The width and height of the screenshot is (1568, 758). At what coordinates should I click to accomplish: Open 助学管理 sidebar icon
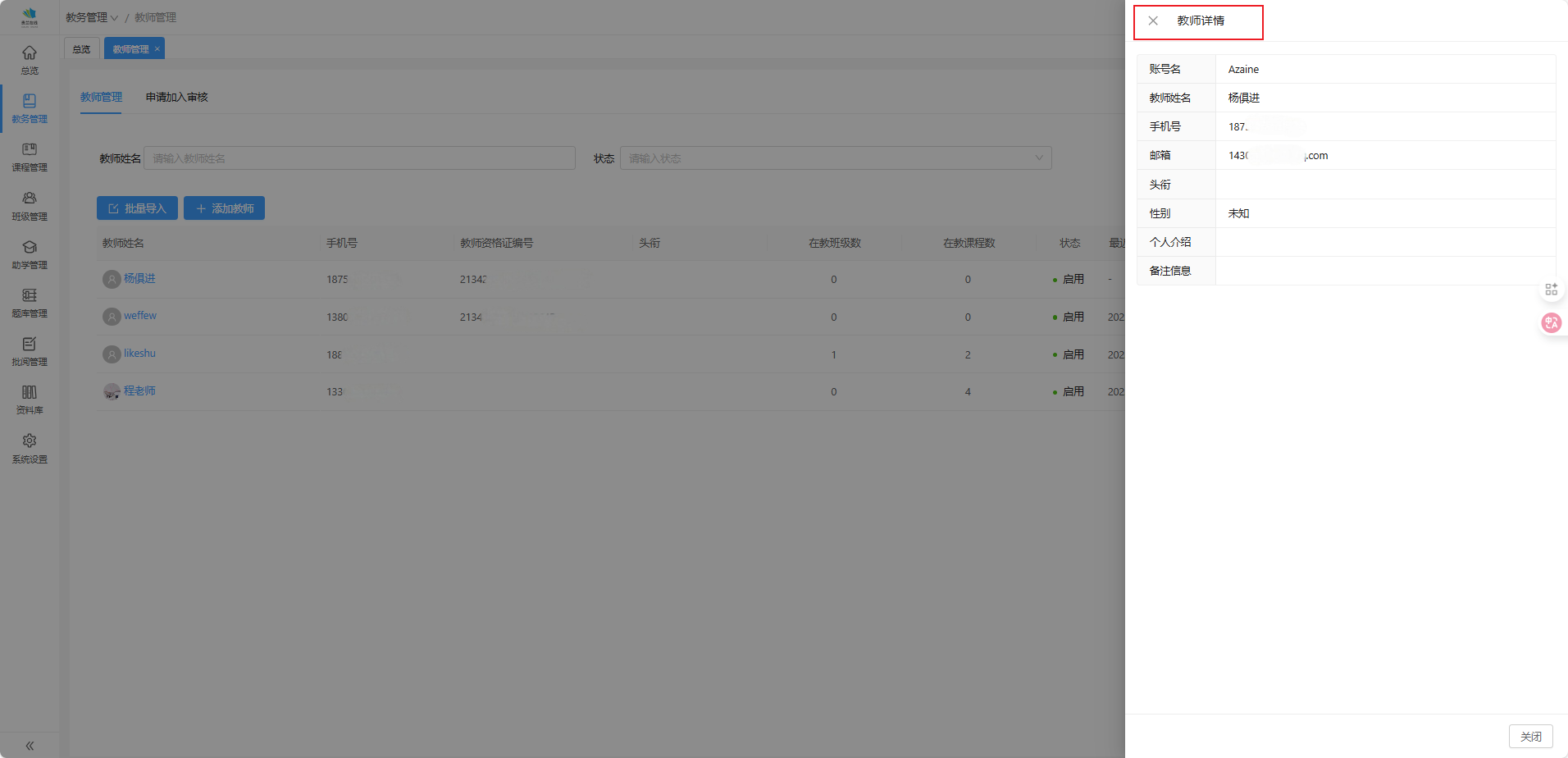click(x=30, y=253)
